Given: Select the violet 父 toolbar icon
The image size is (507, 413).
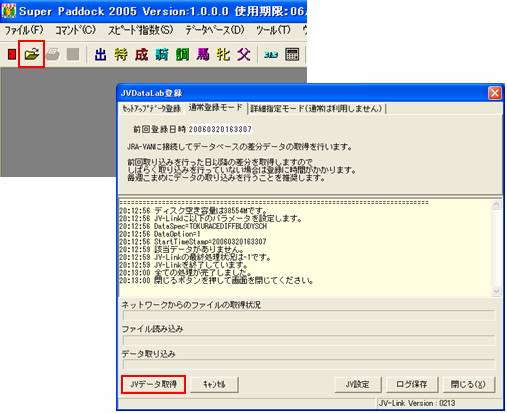Looking at the screenshot, I should pyautogui.click(x=244, y=54).
